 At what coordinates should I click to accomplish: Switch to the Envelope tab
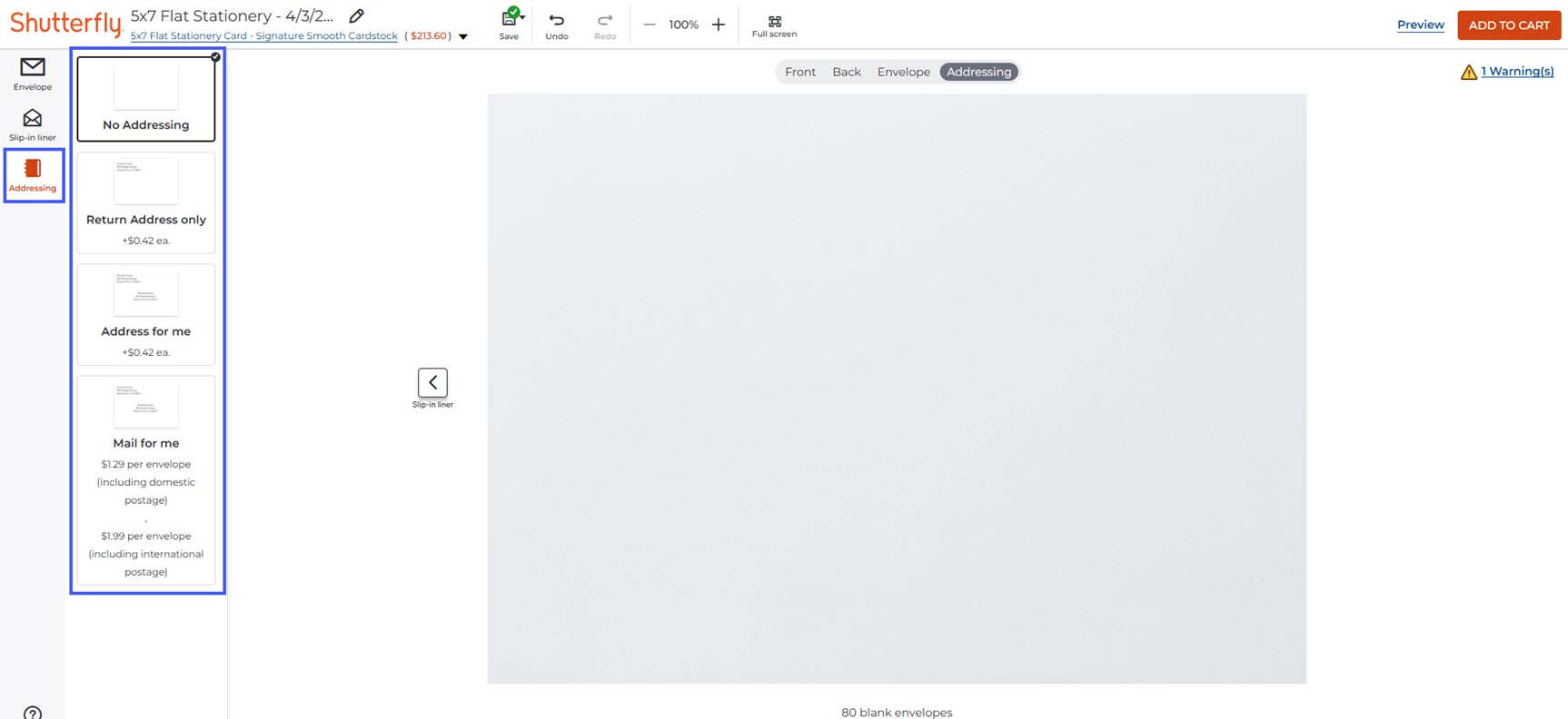click(x=904, y=72)
